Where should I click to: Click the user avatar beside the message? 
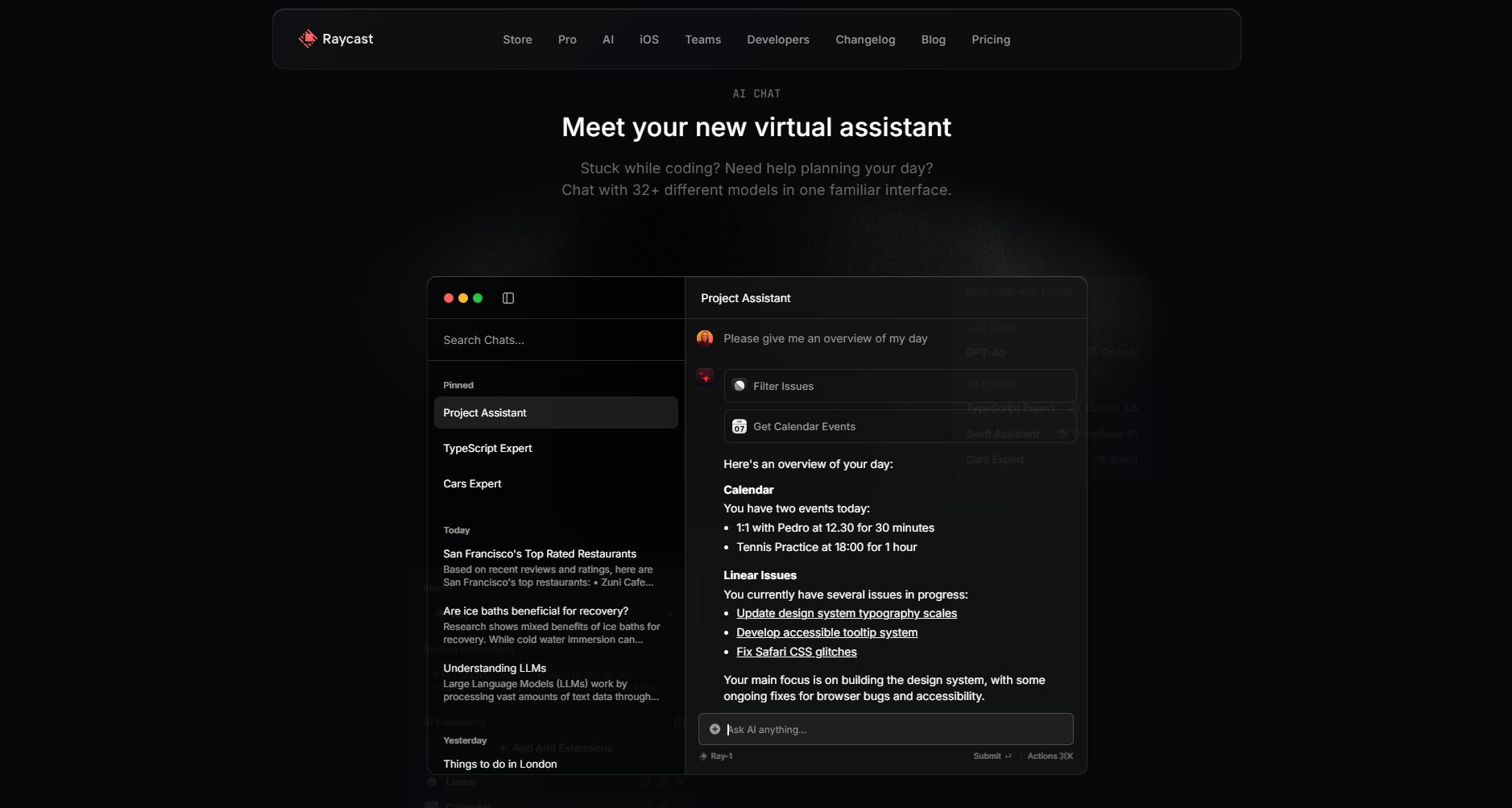tap(705, 338)
